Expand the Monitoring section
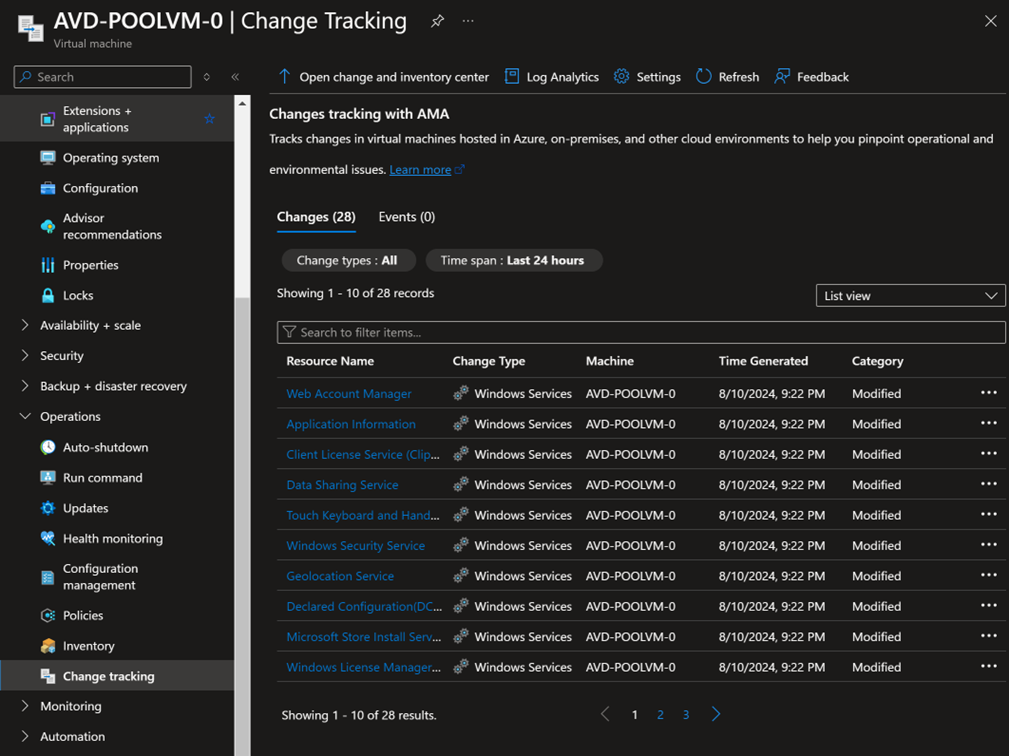 [25, 706]
